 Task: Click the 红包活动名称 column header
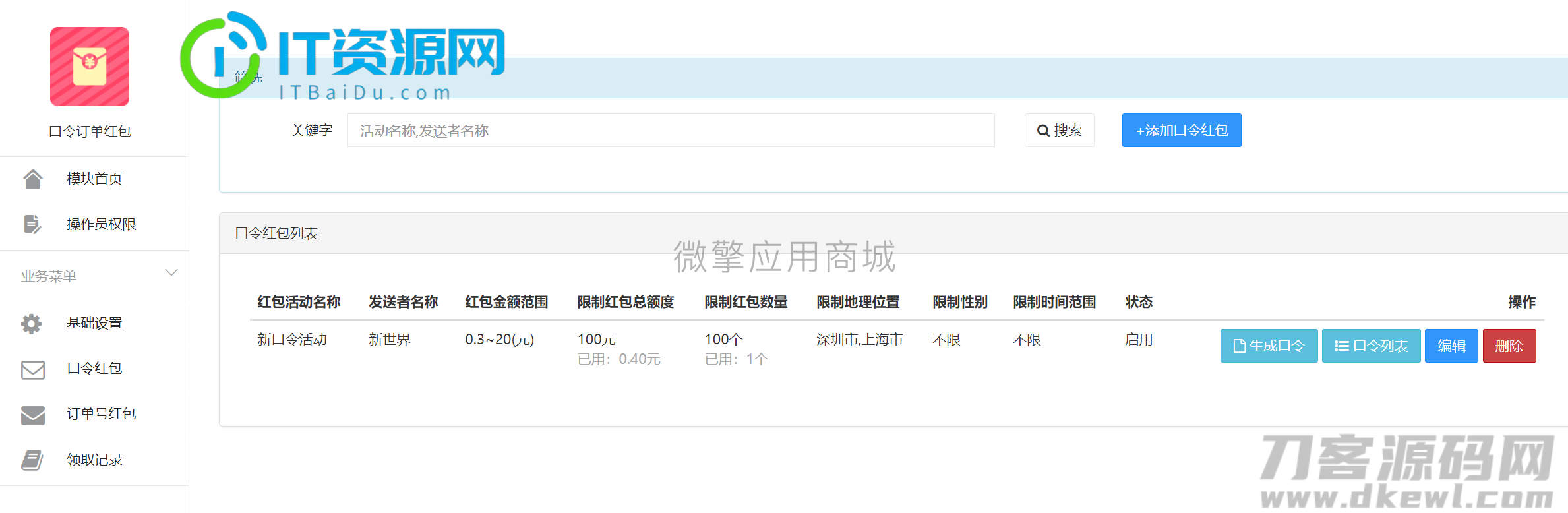point(299,302)
